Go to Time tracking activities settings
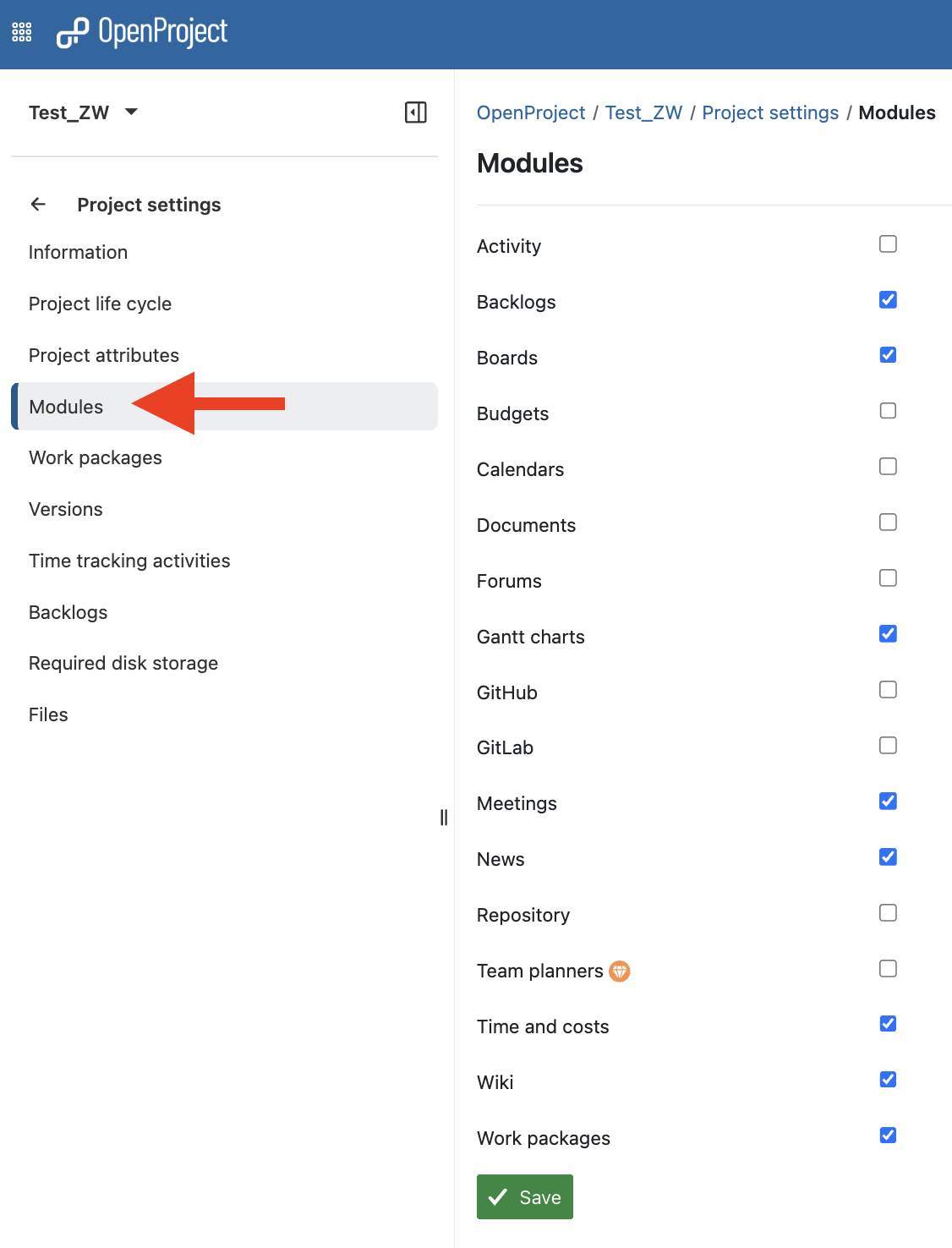Image resolution: width=952 pixels, height=1248 pixels. [x=129, y=561]
